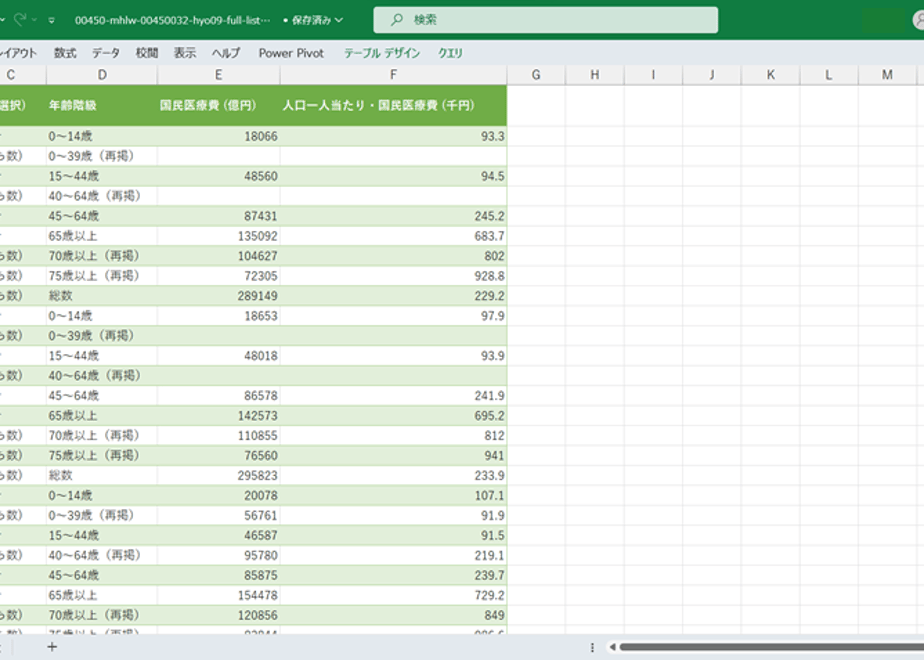Select cell with value 135092
Viewport: 924px width, 660px height.
tap(219, 236)
